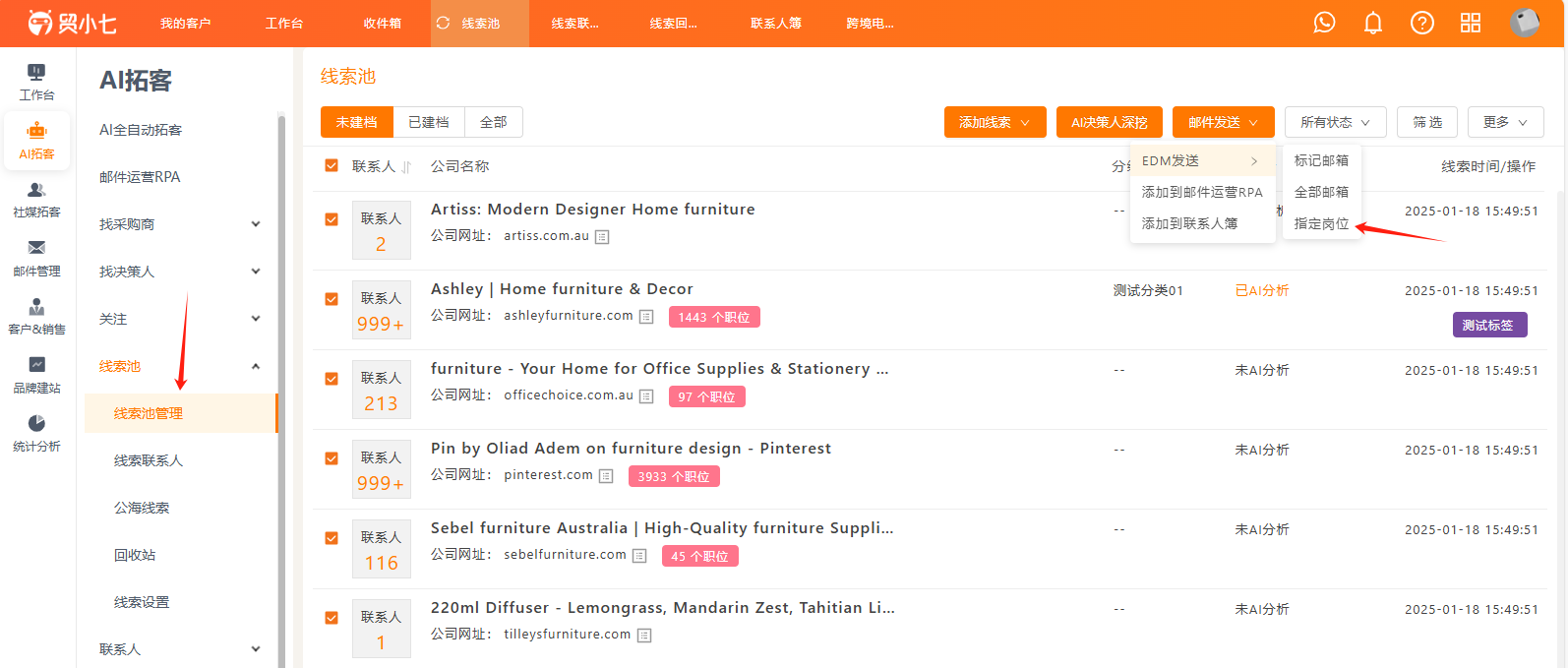Screen dimensions: 1568x668
Task: Open the apps grid icon
Action: [x=1471, y=23]
